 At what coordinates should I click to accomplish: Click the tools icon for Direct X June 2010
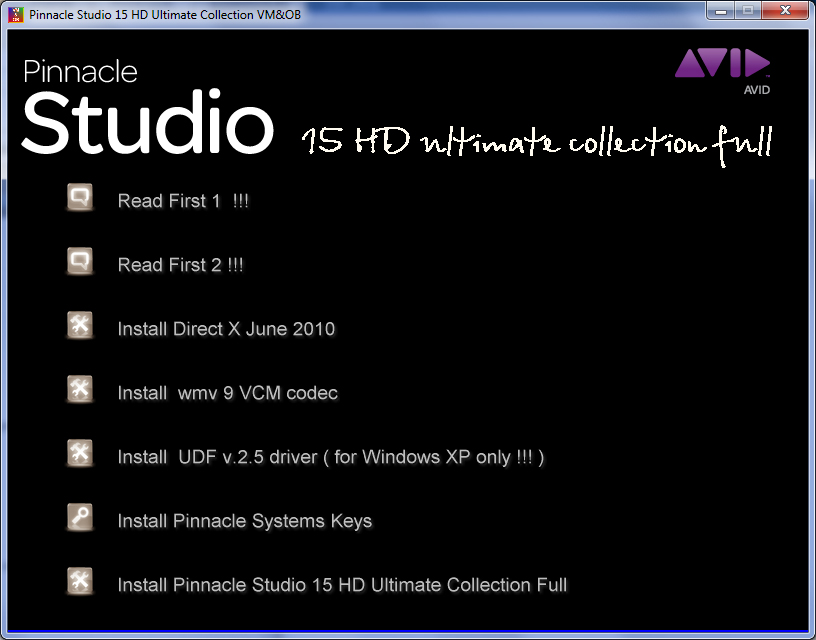80,325
